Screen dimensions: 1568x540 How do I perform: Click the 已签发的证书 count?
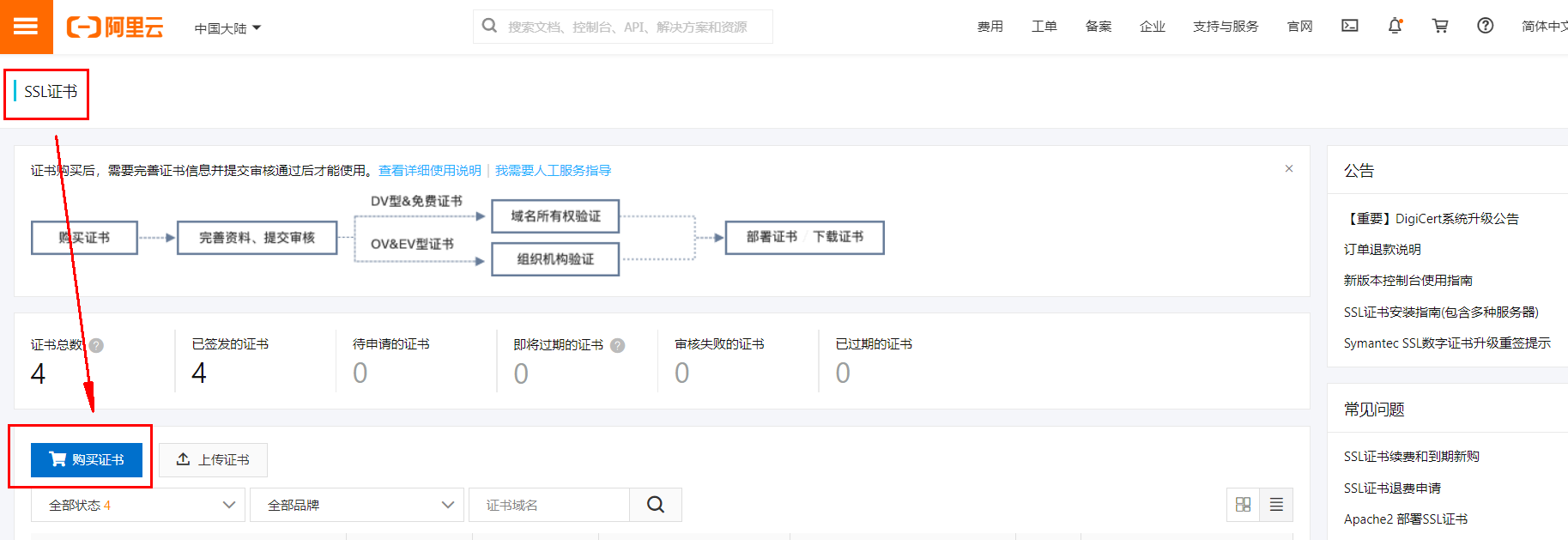click(199, 373)
